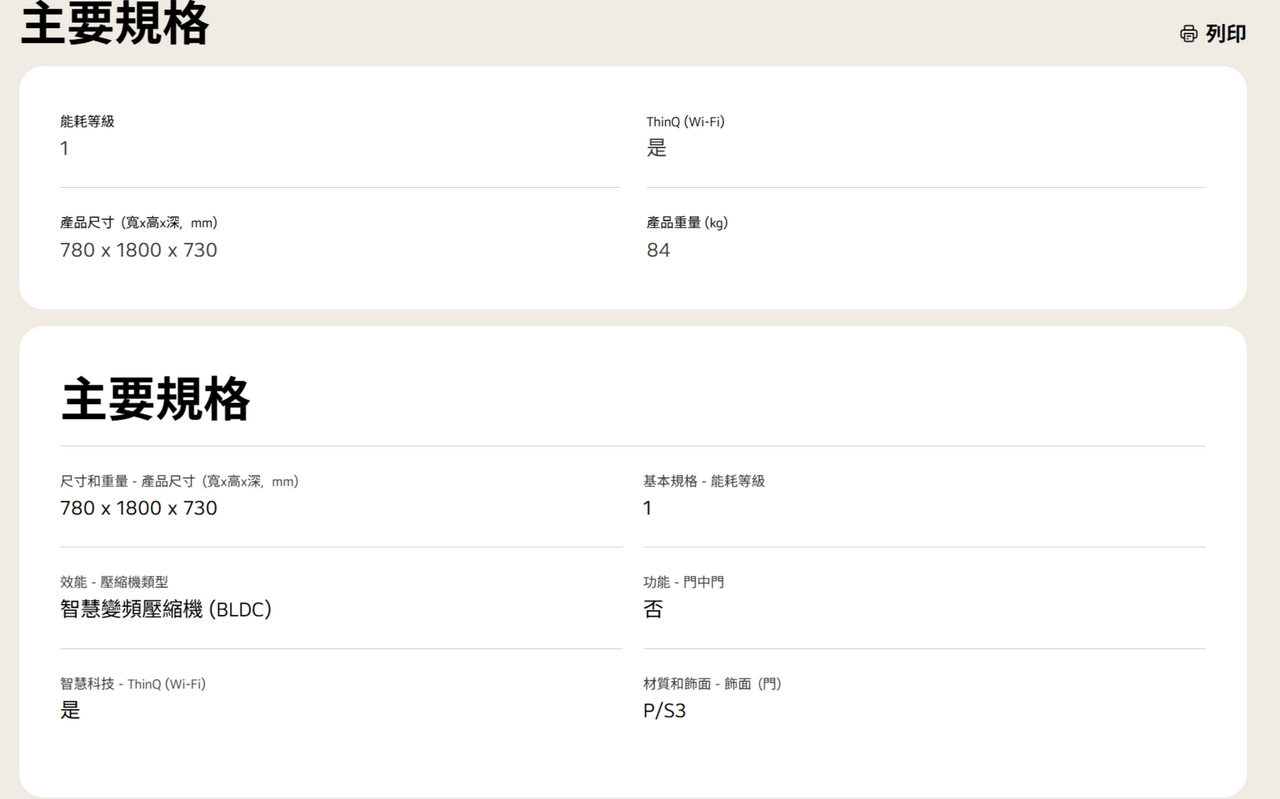
Task: Click the 是 value under 智慧科技 - ThinQ
Action: pyautogui.click(x=70, y=711)
